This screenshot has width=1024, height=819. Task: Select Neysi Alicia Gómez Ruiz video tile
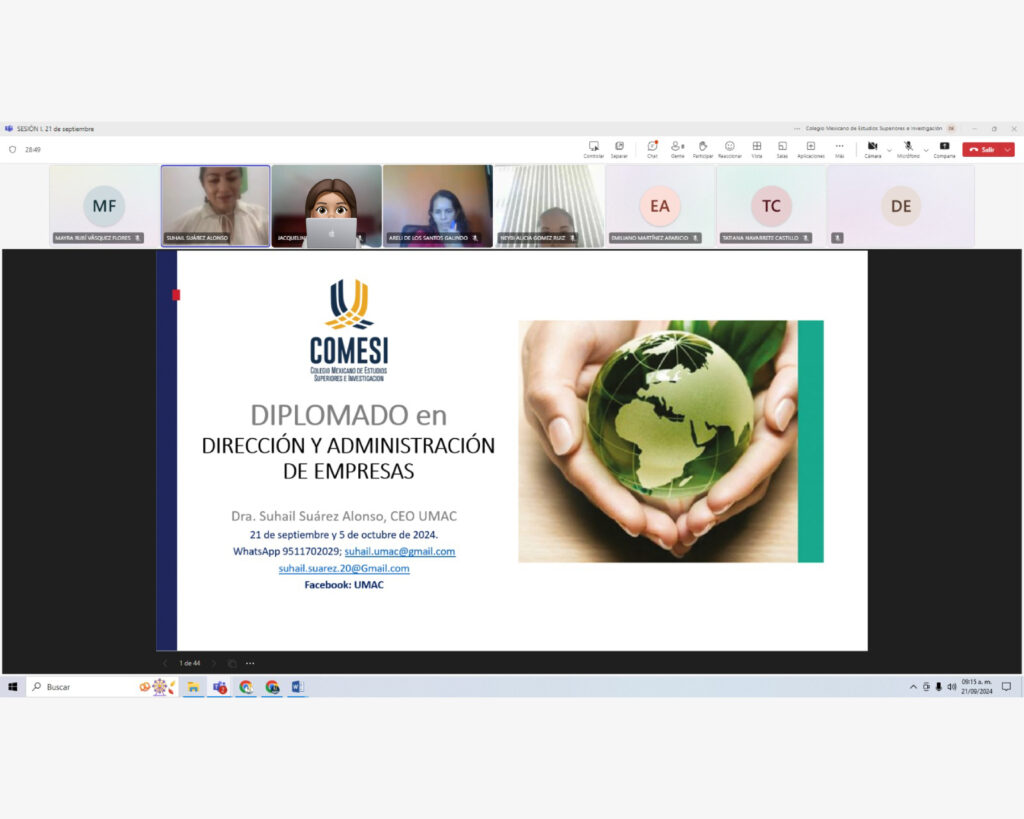coord(549,206)
